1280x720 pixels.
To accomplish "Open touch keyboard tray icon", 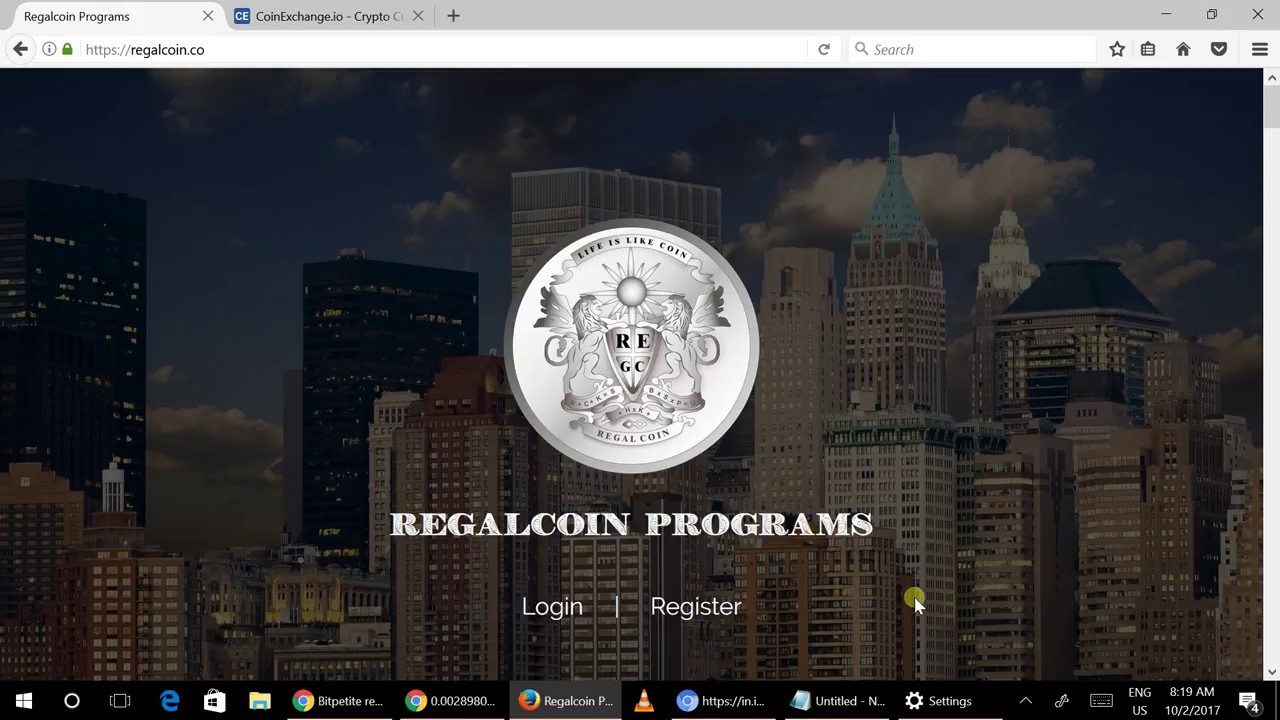I will coord(1101,701).
